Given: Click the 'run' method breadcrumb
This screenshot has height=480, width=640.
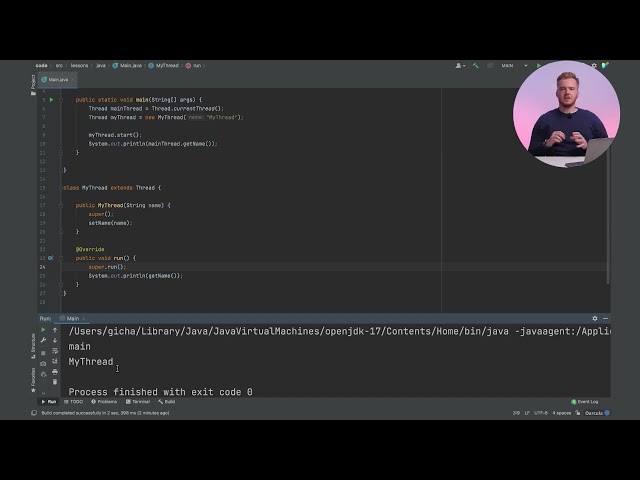Looking at the screenshot, I should 194,65.
